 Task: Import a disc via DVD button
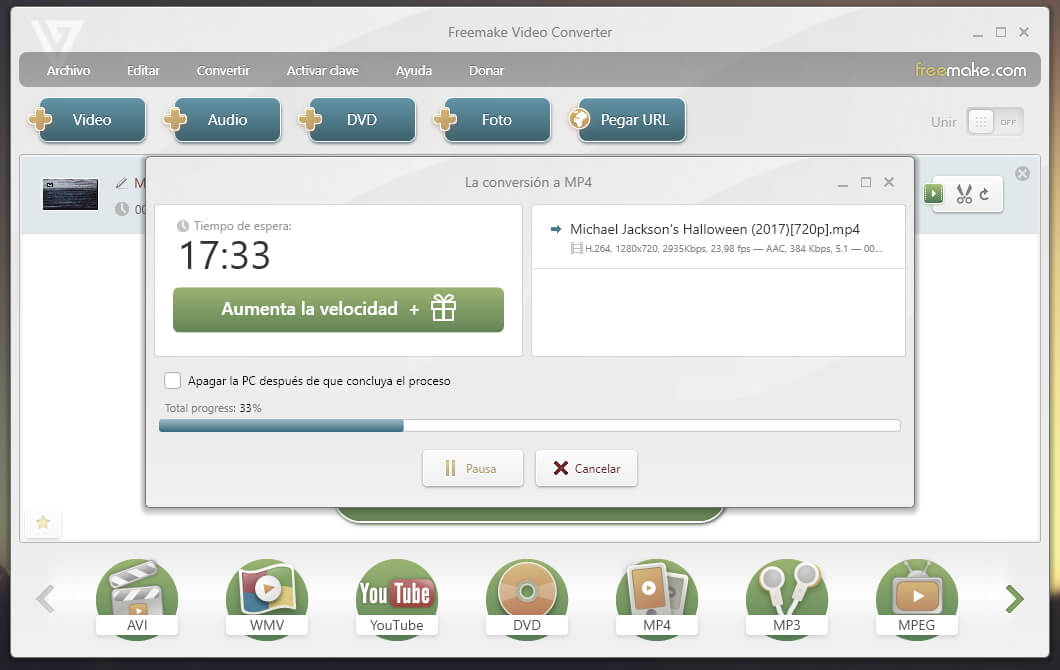(362, 120)
